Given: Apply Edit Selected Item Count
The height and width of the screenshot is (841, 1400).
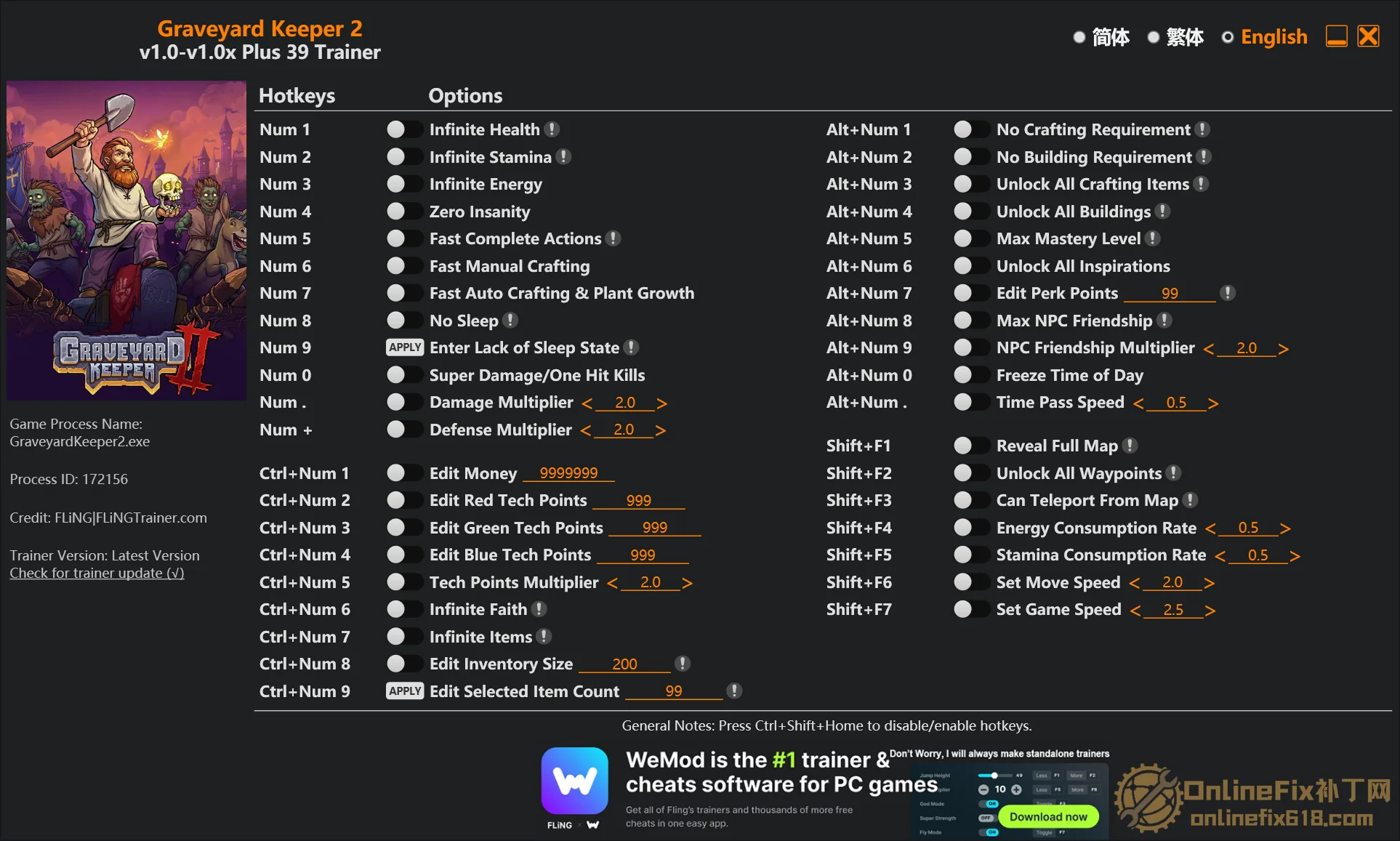Looking at the screenshot, I should coord(405,691).
